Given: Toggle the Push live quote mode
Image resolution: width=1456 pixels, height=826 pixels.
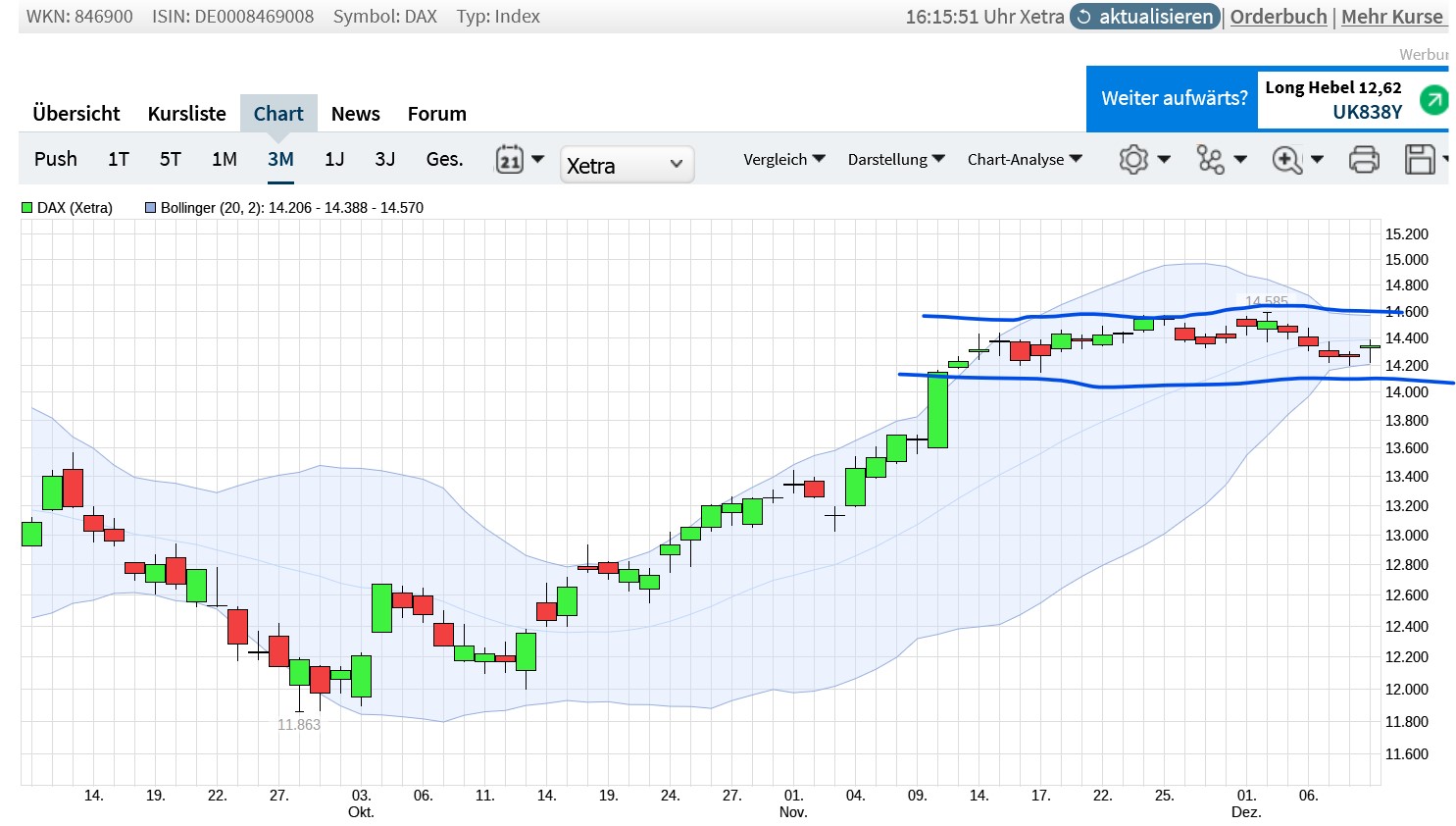Looking at the screenshot, I should pos(55,159).
